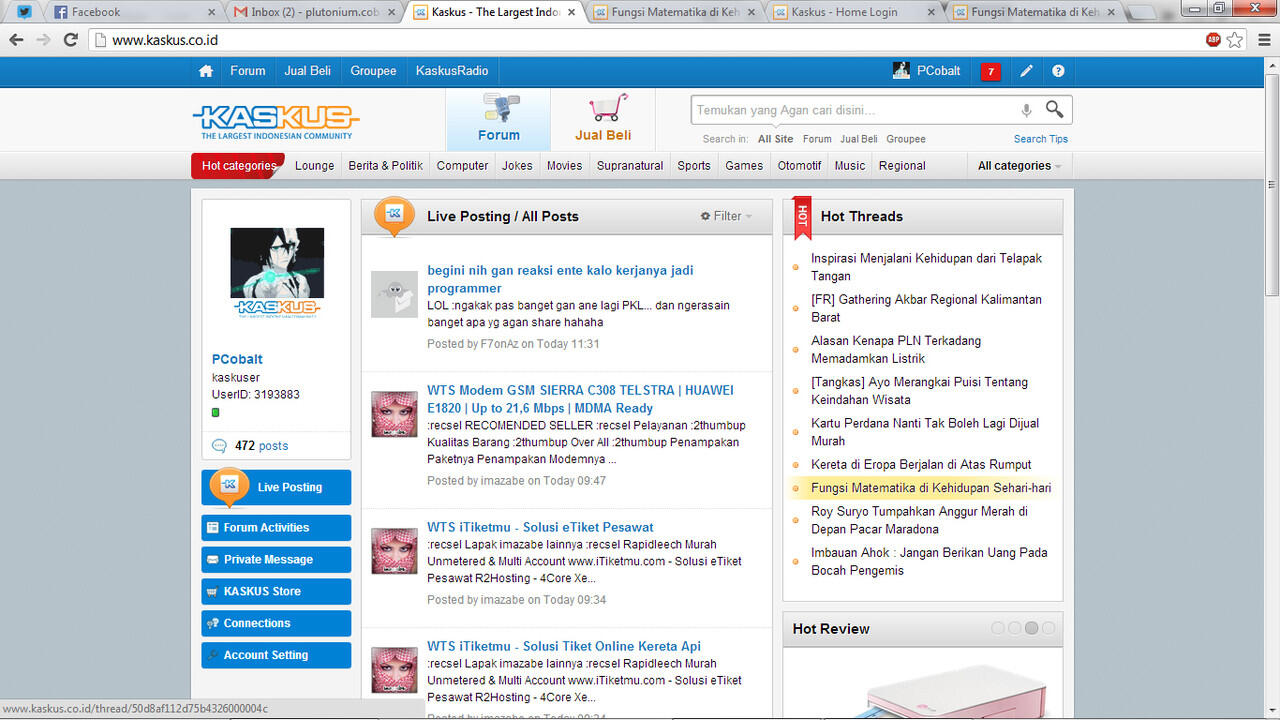Open the Music category
This screenshot has height=720, width=1280.
tap(850, 166)
